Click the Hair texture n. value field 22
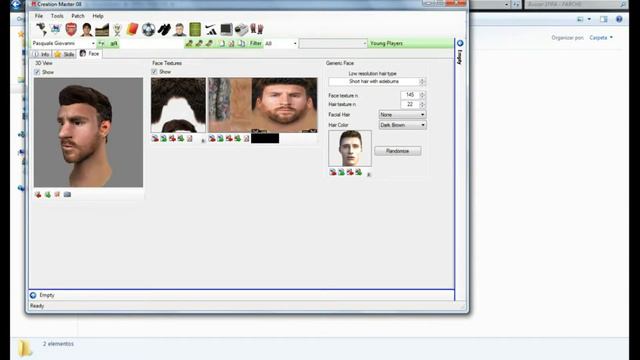 click(x=410, y=104)
